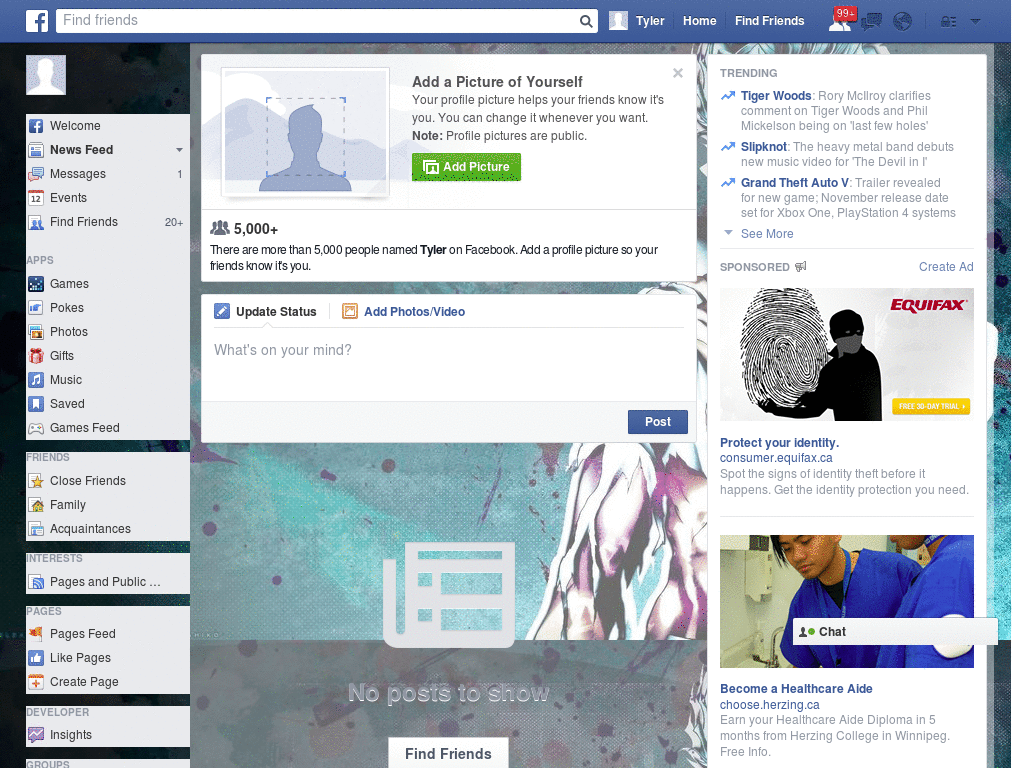Click the search magnifier icon
This screenshot has width=1024, height=768.
[586, 21]
